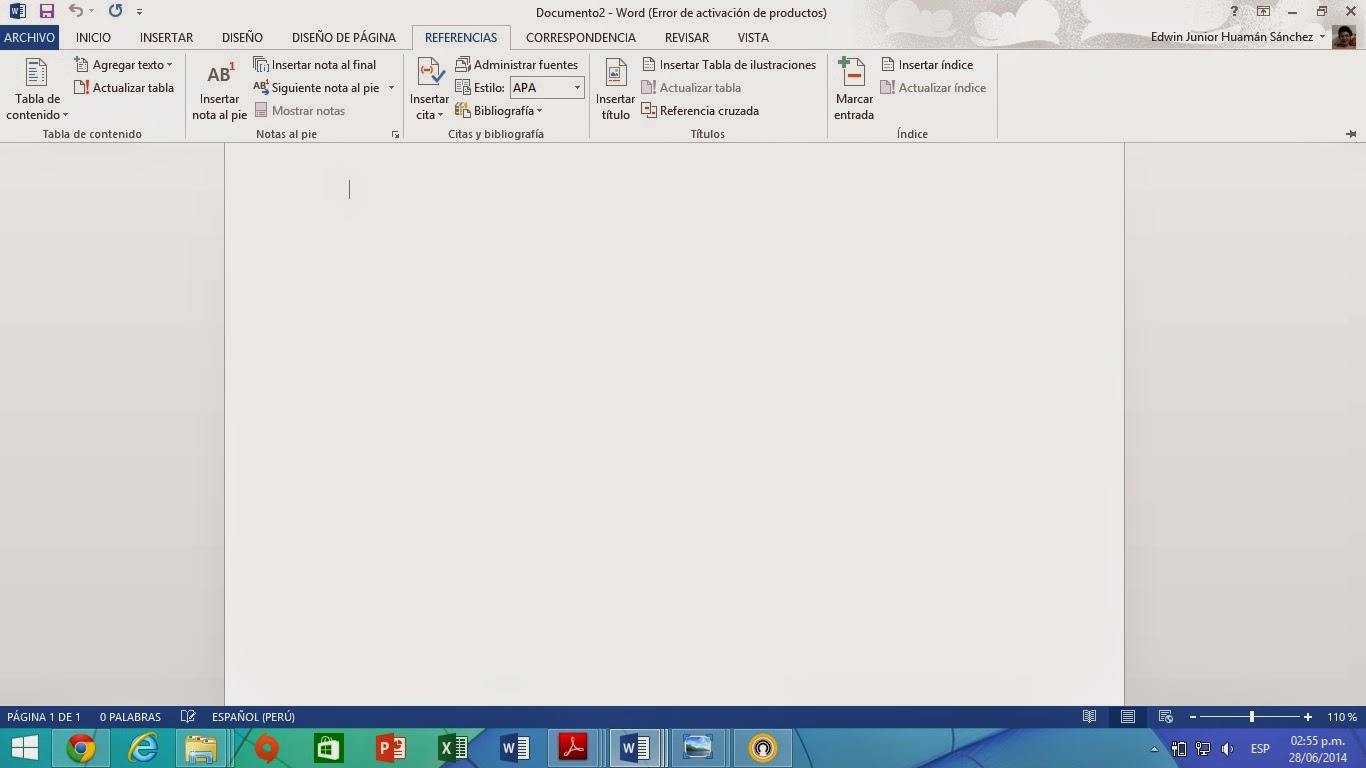Expand the Agregar texto dropdown
Screen dimensions: 1366x768
coord(125,64)
